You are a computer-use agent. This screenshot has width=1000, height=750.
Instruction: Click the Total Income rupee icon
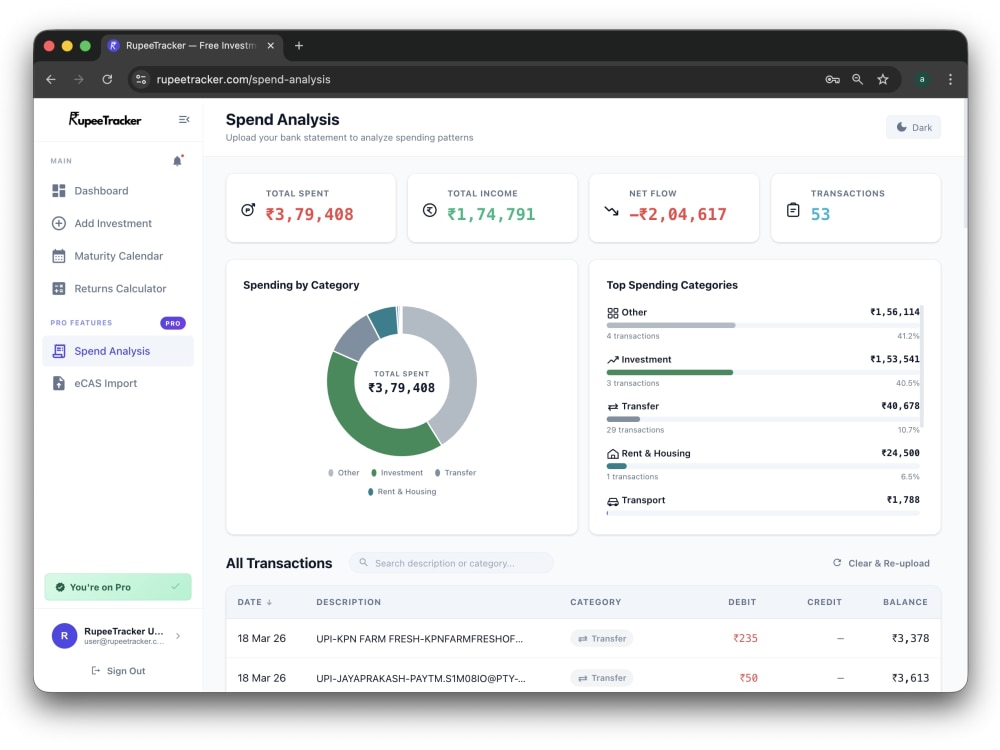click(430, 210)
